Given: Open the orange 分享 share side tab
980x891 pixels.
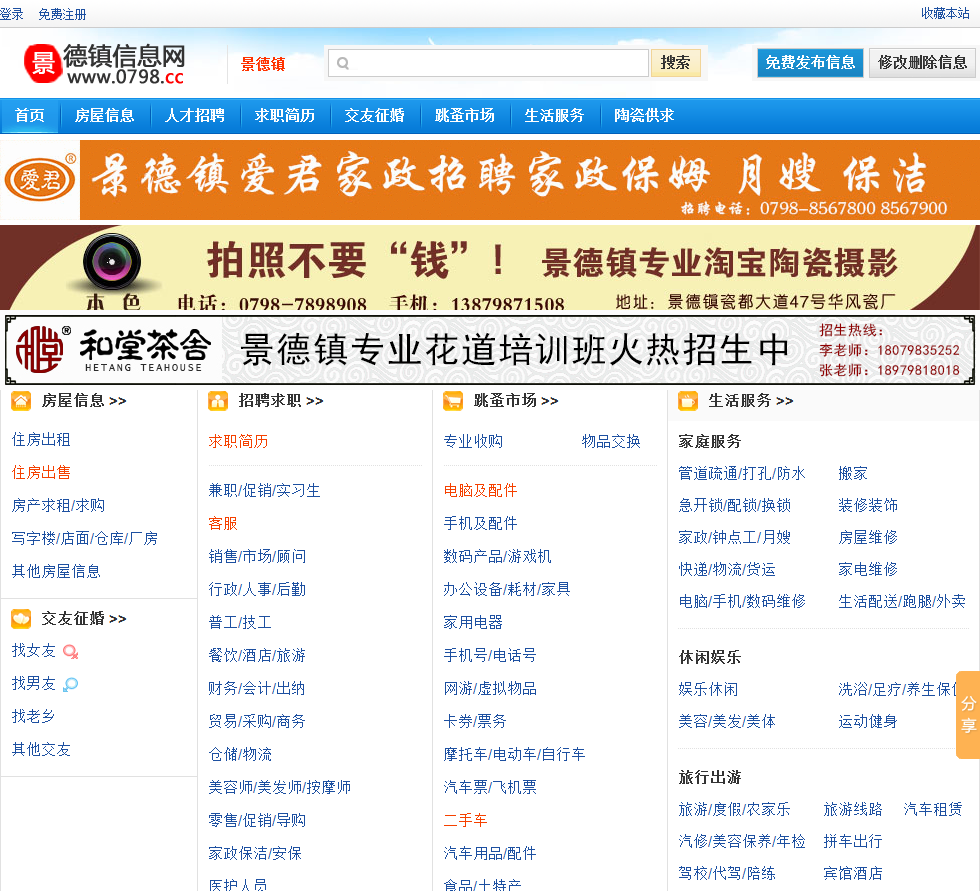Looking at the screenshot, I should click(968, 715).
